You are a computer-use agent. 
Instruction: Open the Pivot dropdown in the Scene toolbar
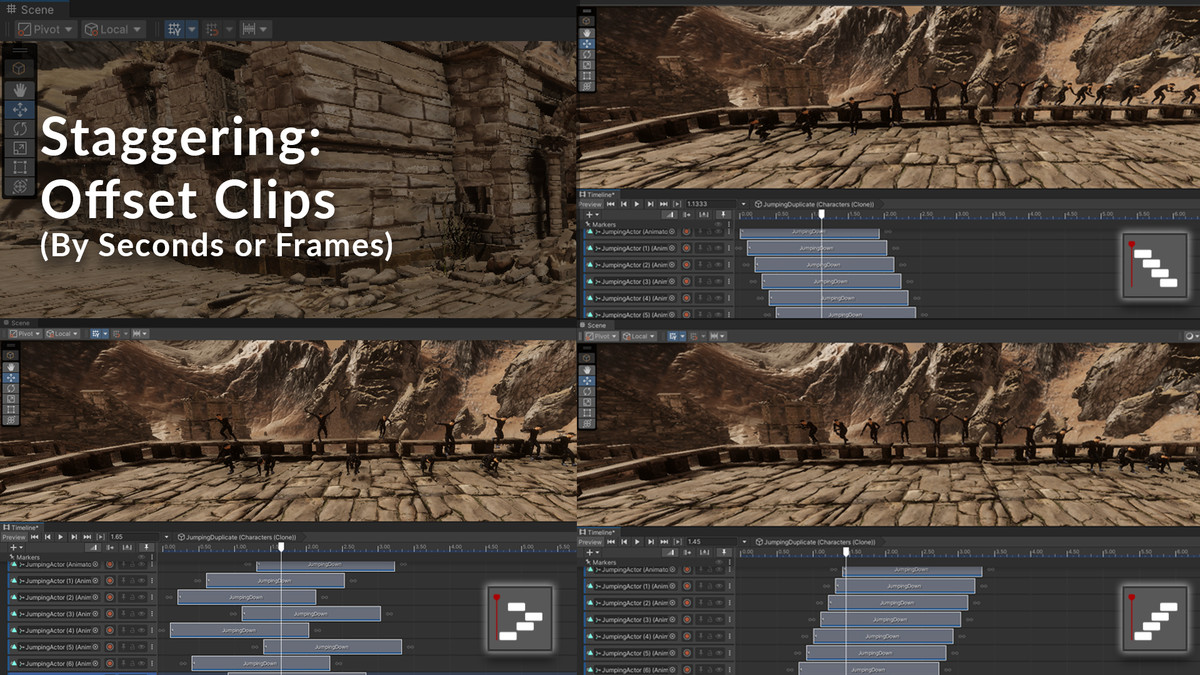coord(47,29)
